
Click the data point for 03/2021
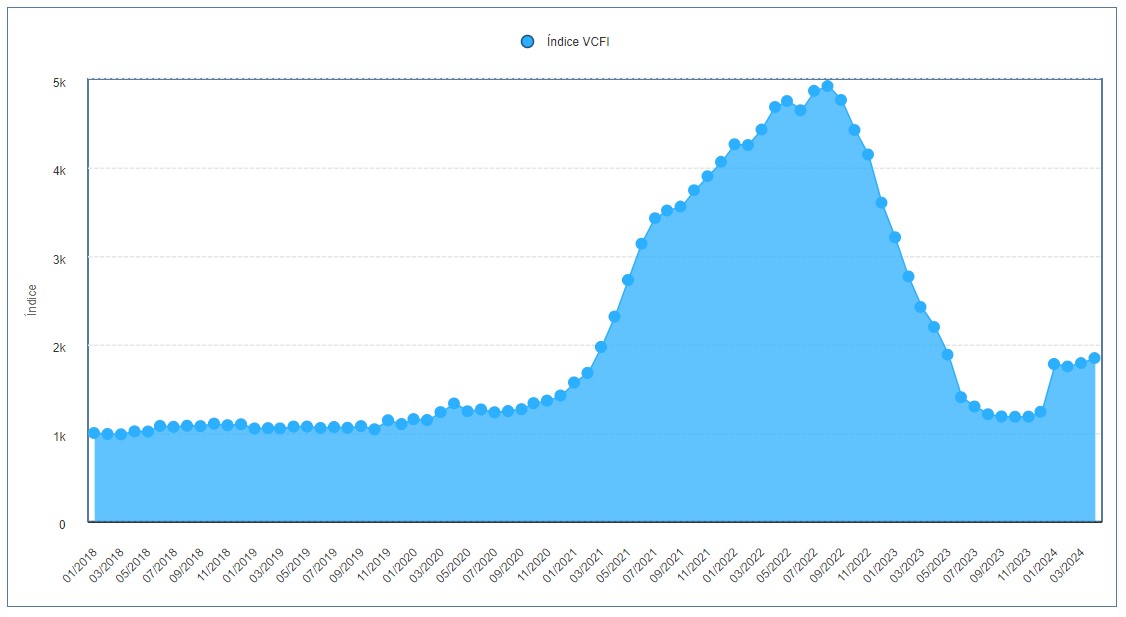coord(601,347)
